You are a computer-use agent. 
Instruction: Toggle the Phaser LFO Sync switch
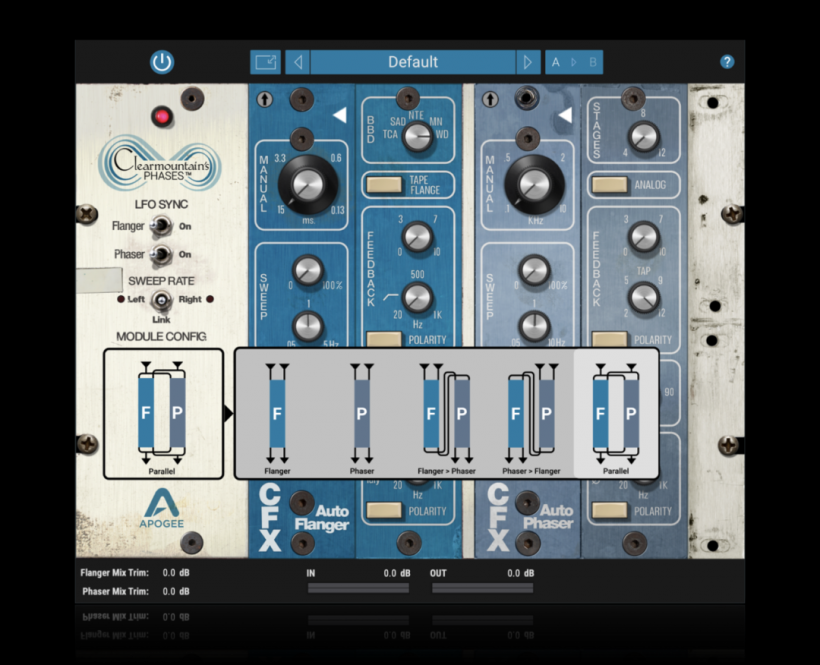tap(160, 254)
